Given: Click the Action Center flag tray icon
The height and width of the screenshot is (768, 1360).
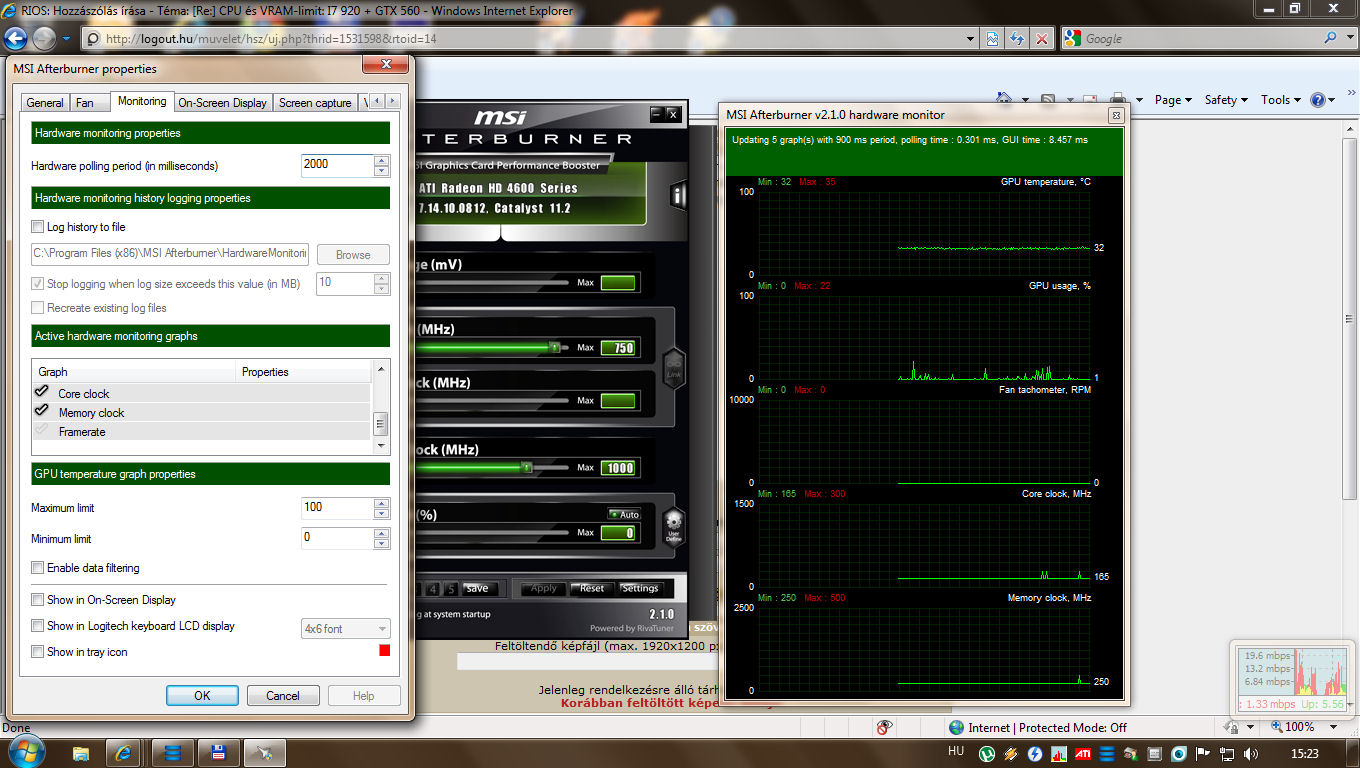Looking at the screenshot, I should [1203, 754].
